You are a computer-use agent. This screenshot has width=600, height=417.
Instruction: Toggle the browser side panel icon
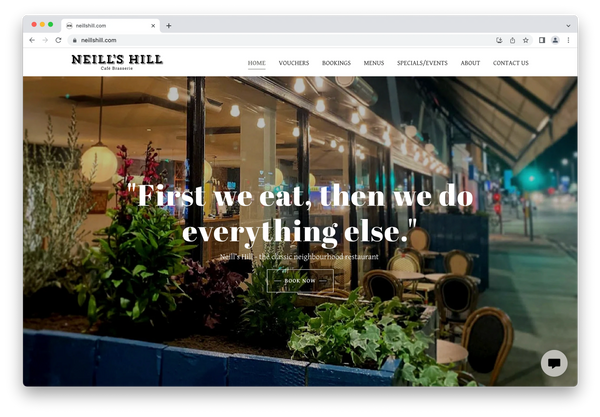(x=542, y=40)
